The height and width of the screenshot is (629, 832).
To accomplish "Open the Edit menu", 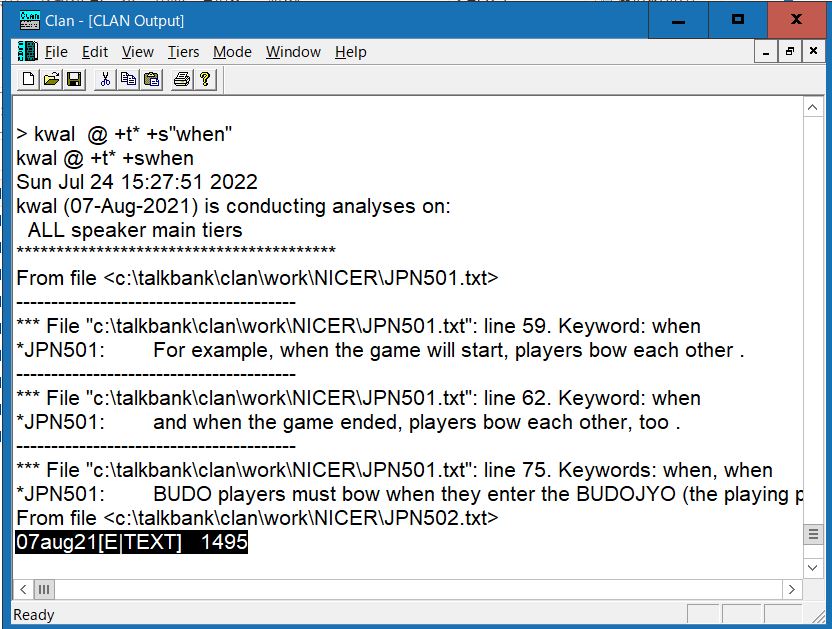I will [x=95, y=52].
